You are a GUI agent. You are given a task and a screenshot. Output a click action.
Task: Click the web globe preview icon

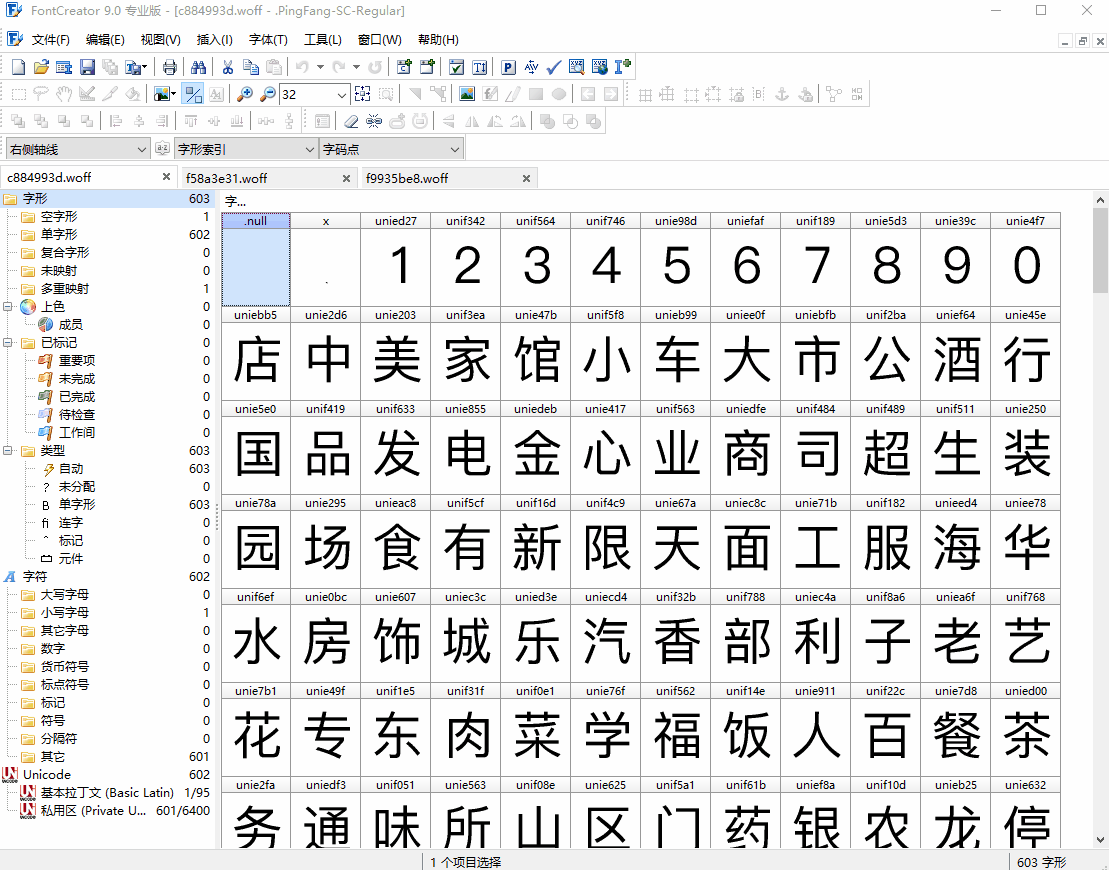point(600,67)
